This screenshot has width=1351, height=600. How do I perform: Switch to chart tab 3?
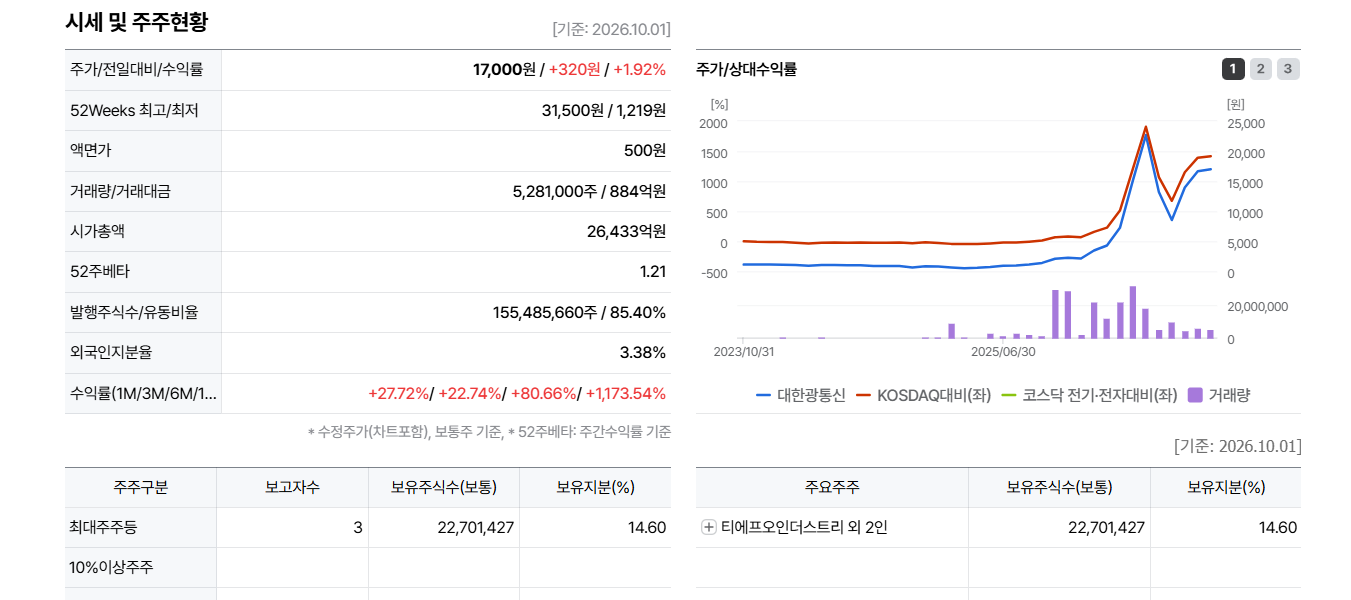pos(1288,69)
